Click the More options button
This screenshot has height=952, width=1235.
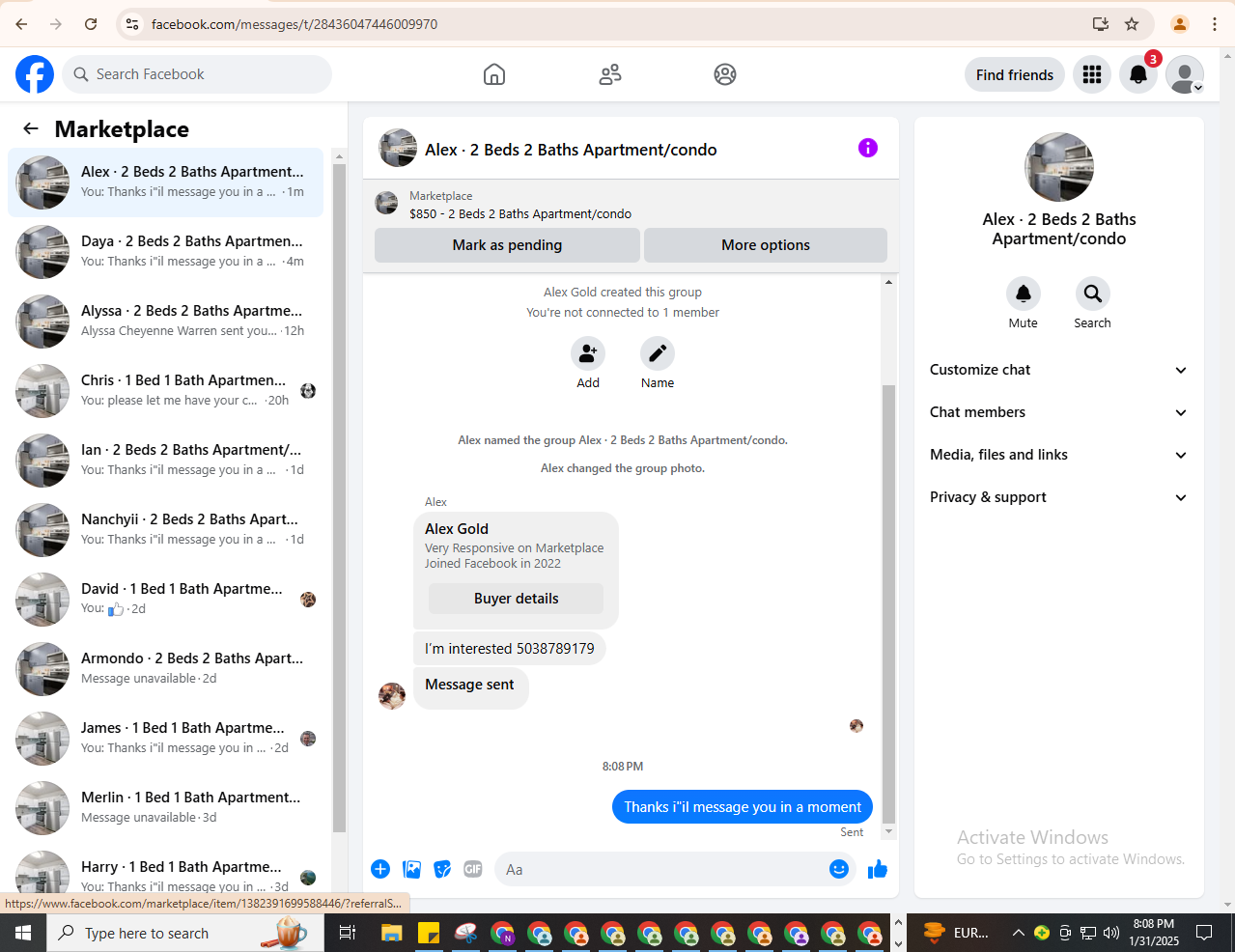[x=766, y=245]
